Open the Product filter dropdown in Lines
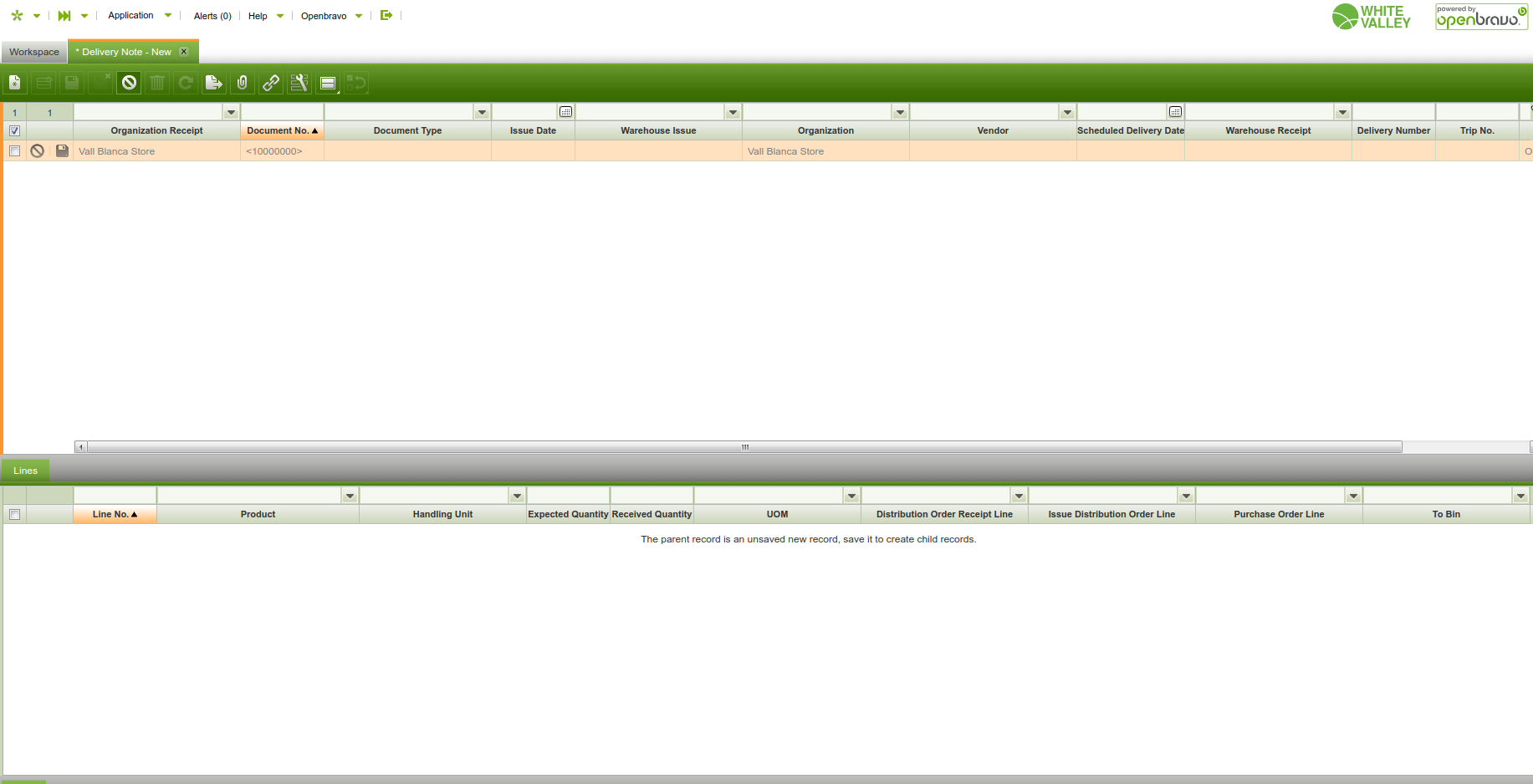The width and height of the screenshot is (1533, 784). point(350,496)
